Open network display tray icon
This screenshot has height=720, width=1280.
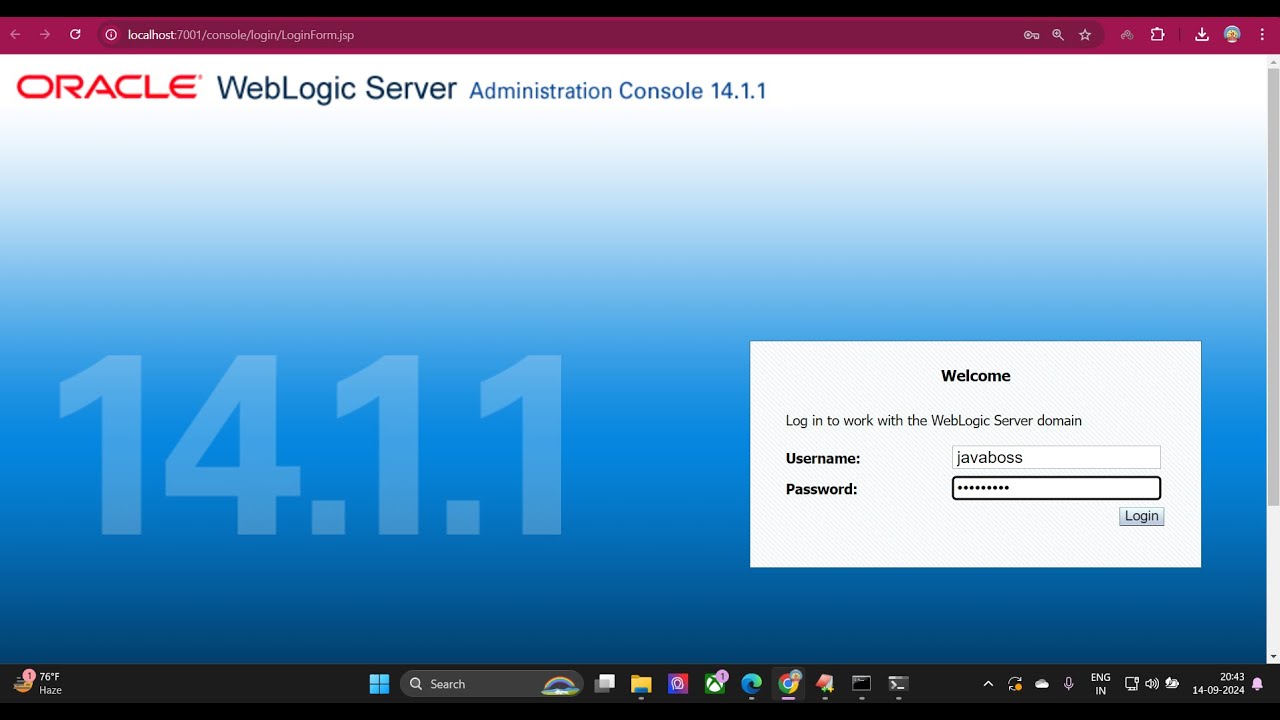pos(1131,684)
